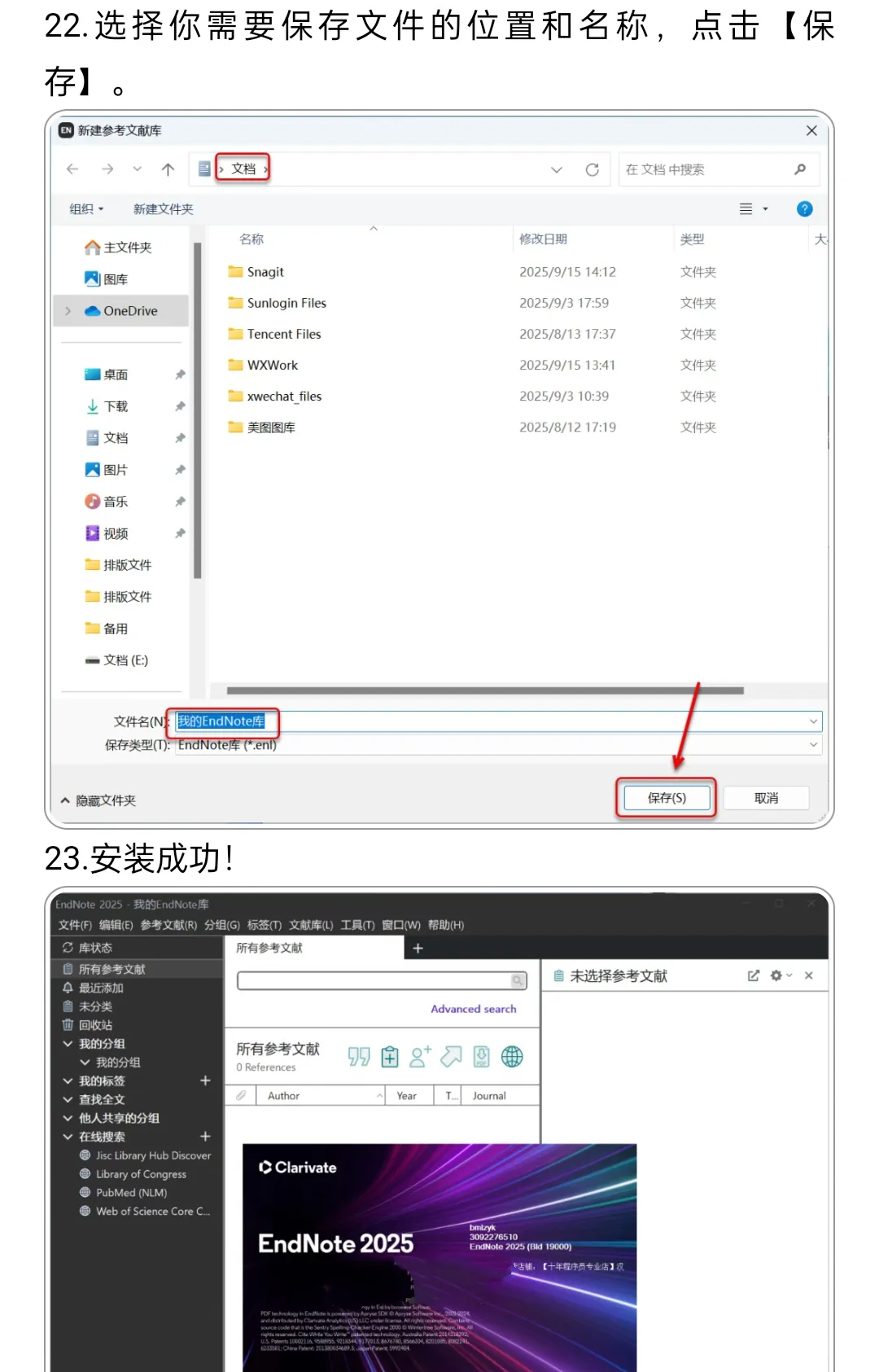Click the export reference arrow icon
This screenshot has width=879, height=1372.
coord(451,1057)
